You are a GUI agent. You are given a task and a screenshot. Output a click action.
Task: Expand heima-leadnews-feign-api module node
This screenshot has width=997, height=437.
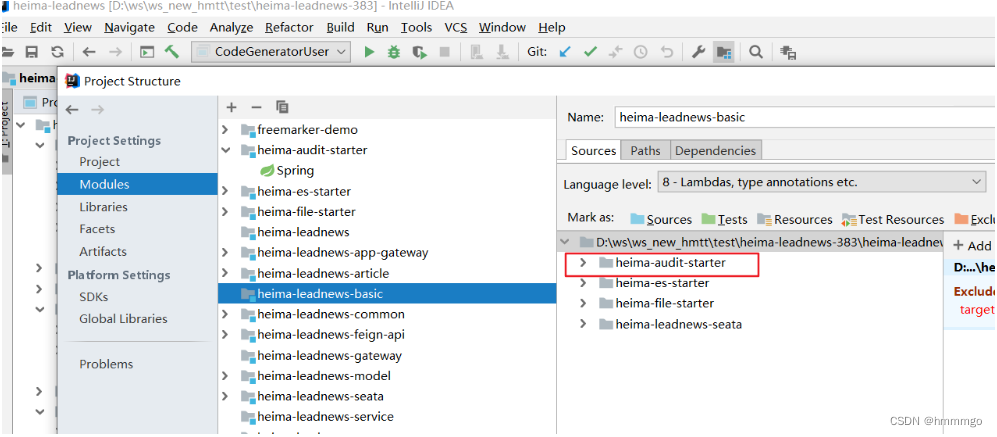(x=226, y=335)
